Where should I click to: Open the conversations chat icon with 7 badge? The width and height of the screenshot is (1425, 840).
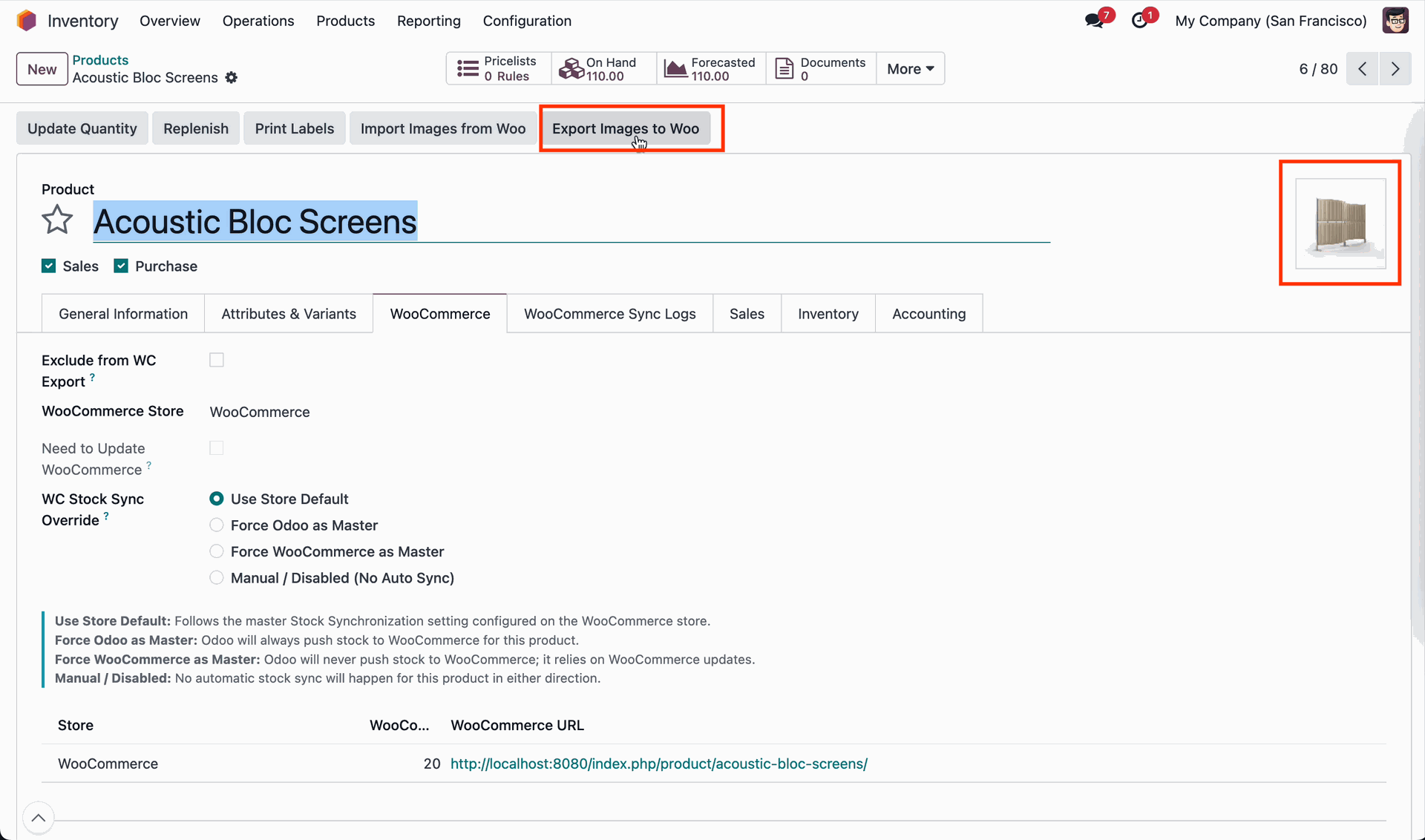pos(1095,21)
